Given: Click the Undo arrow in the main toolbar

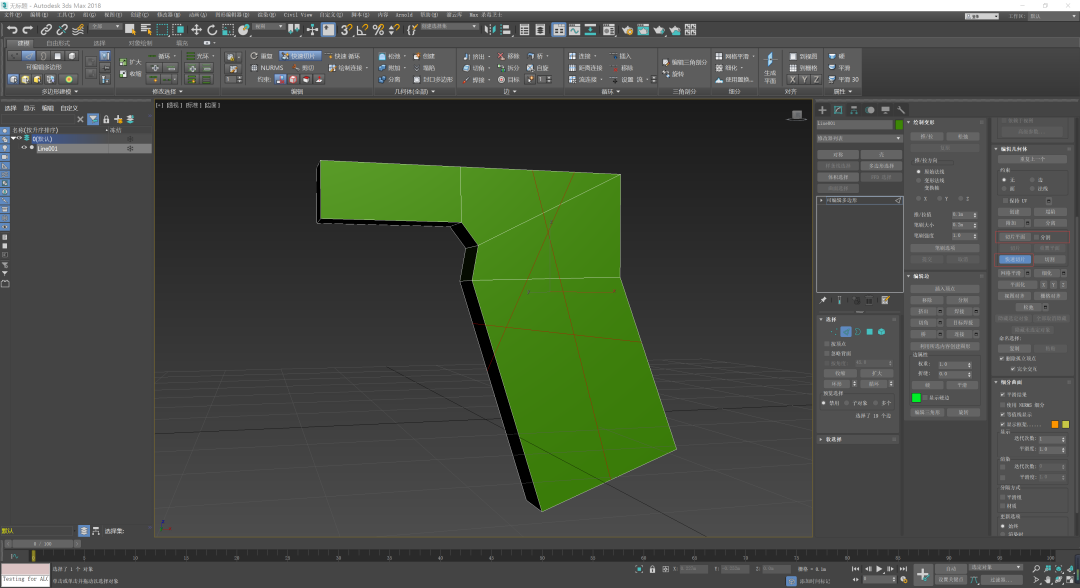Looking at the screenshot, I should [12, 30].
